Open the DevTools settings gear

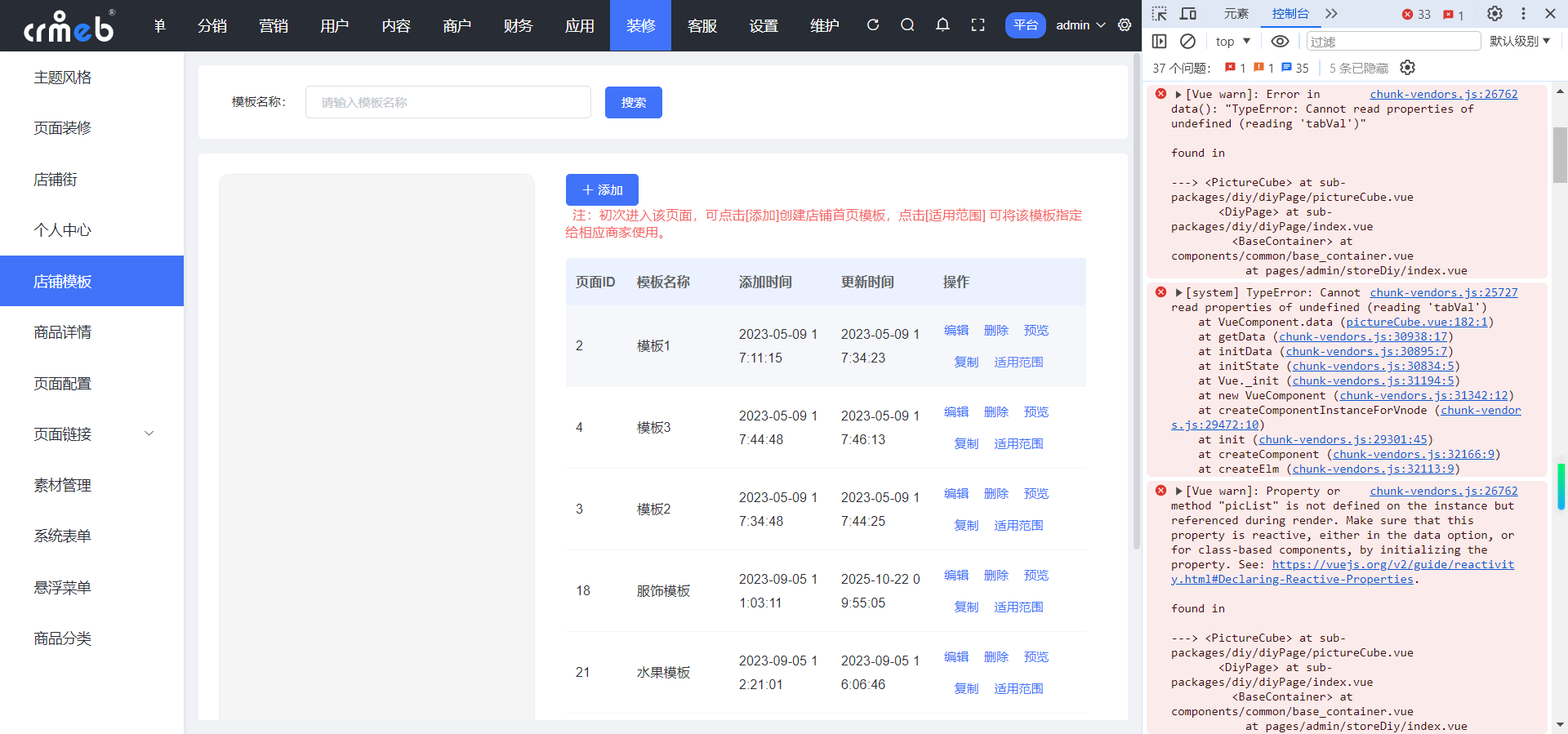coord(1494,14)
